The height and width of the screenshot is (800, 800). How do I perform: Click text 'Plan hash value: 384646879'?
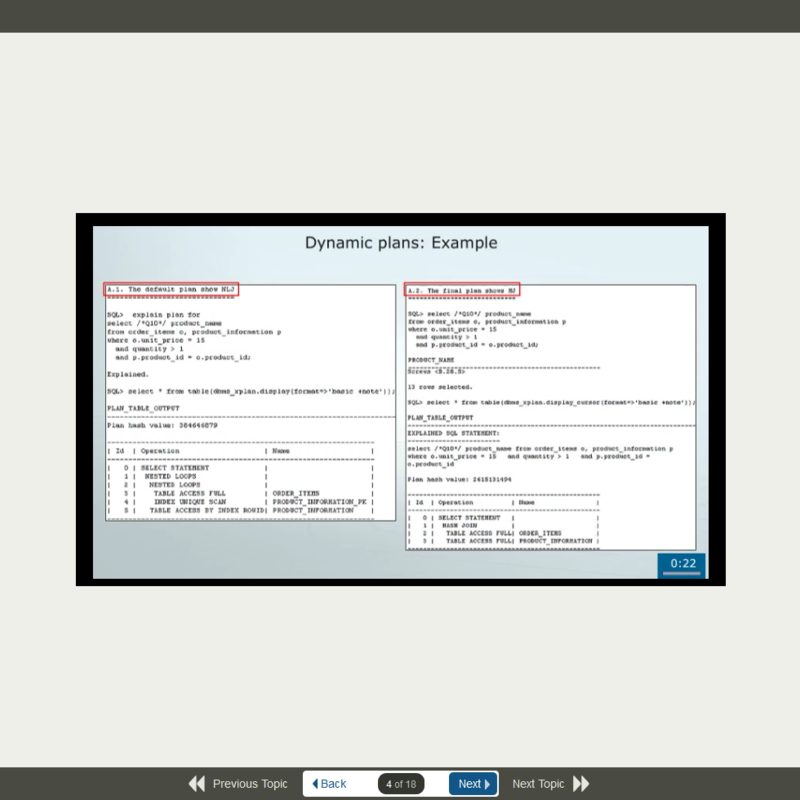(162, 425)
